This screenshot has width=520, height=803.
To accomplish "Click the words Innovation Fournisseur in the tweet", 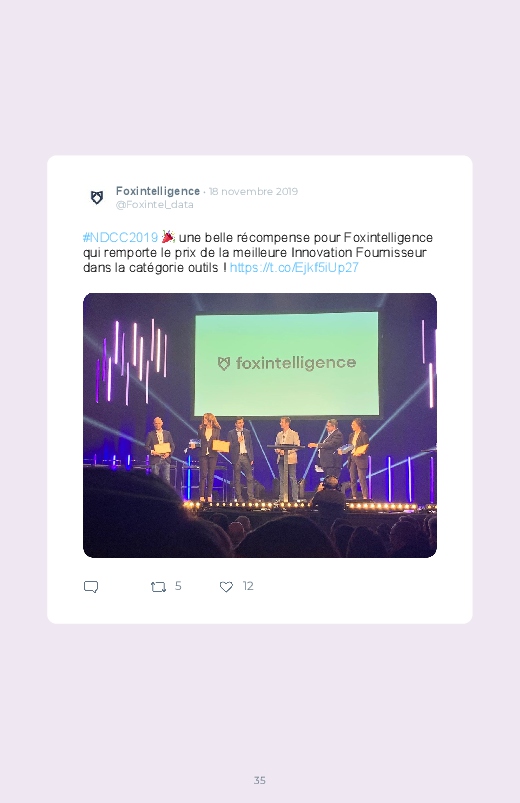I will point(359,252).
